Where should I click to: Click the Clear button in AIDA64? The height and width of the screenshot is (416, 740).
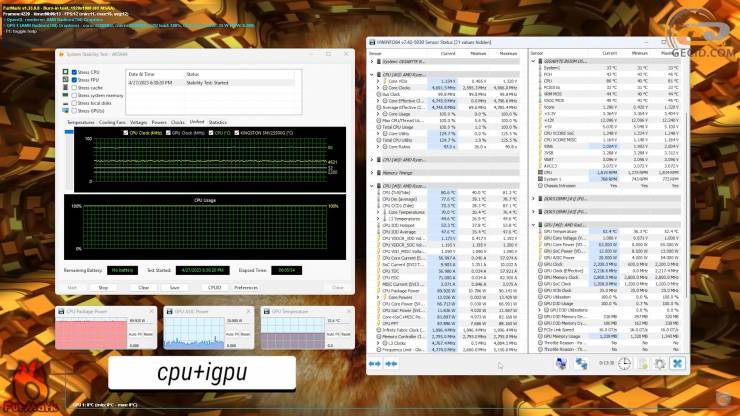coord(143,288)
